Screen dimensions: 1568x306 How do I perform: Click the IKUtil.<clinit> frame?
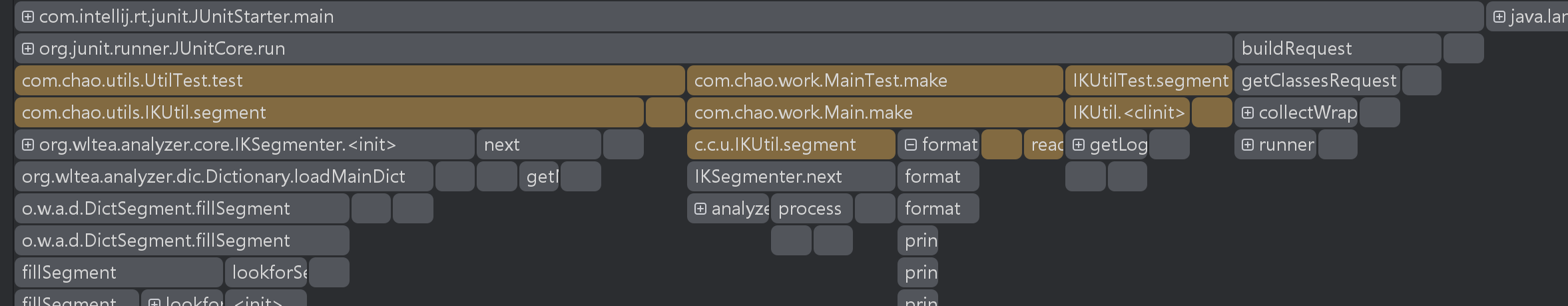pos(1128,113)
